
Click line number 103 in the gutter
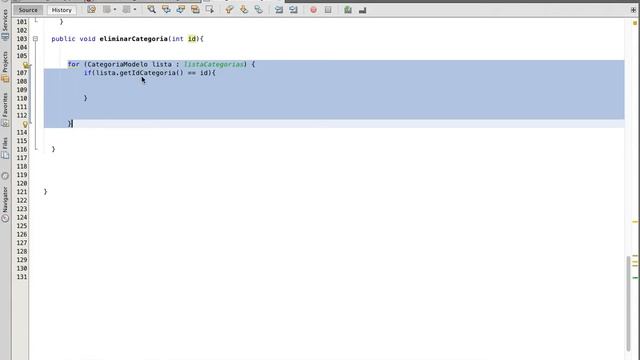click(22, 39)
